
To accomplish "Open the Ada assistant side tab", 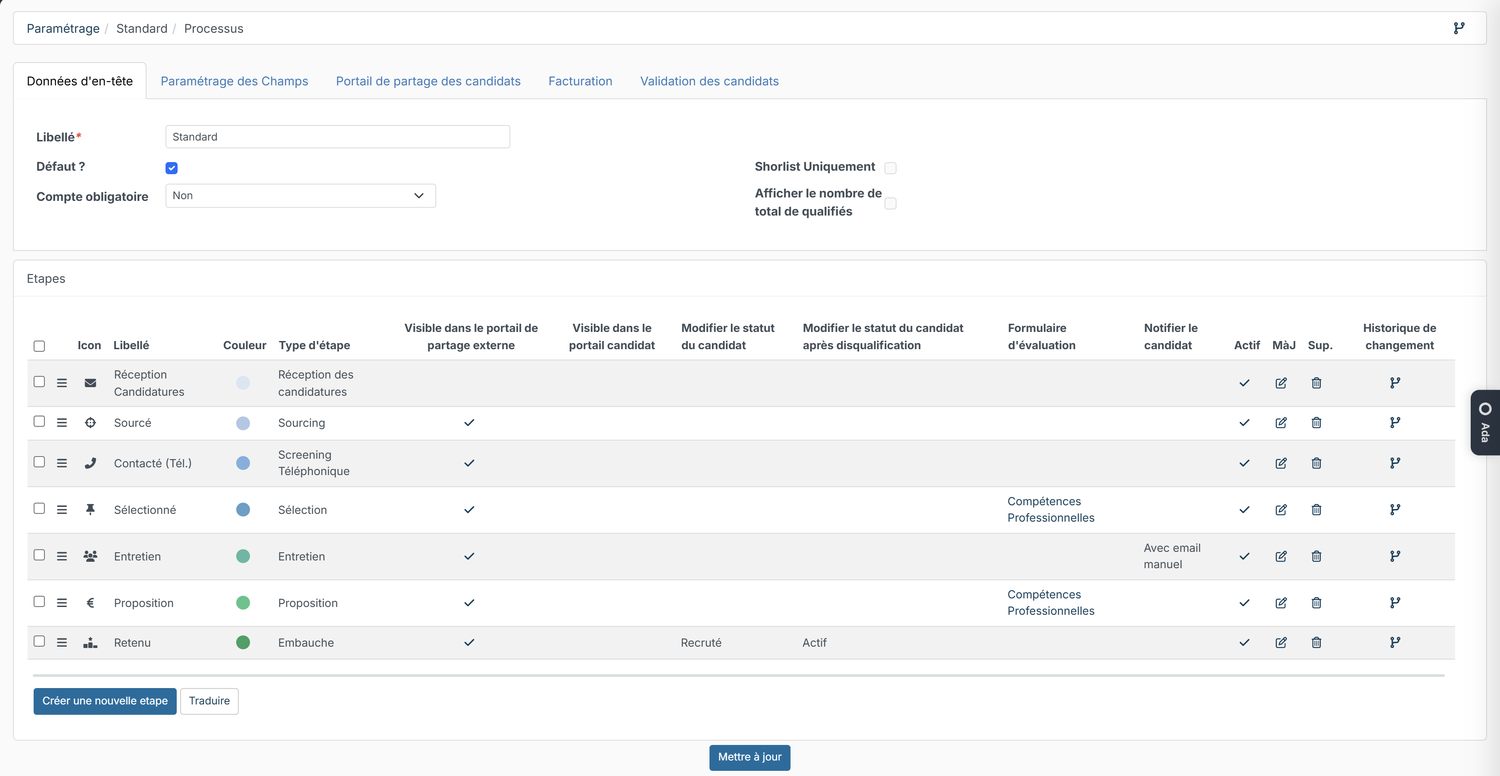I will pos(1485,422).
